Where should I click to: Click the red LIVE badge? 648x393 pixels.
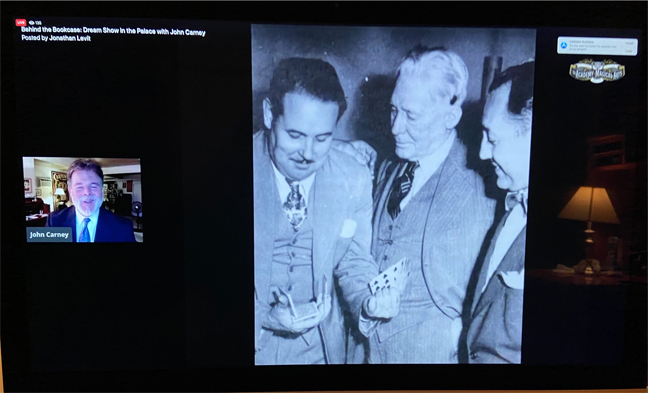point(21,22)
